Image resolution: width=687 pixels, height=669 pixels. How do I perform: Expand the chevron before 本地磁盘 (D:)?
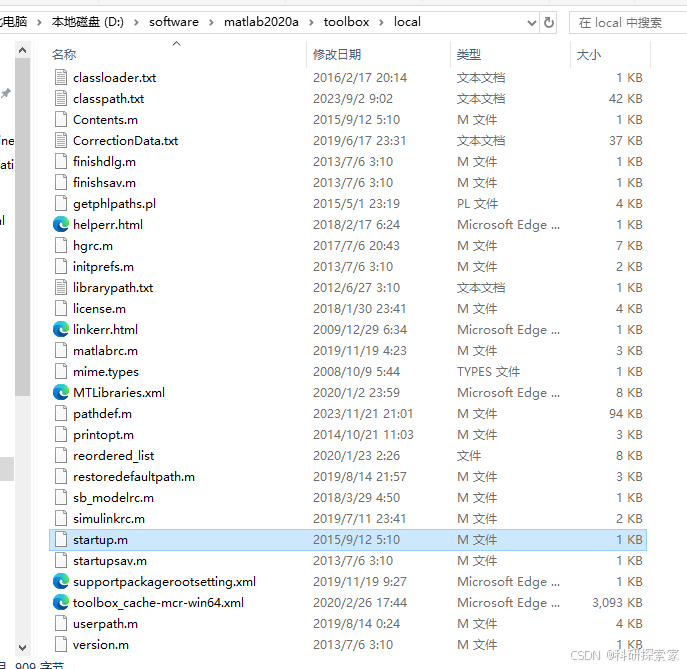39,22
